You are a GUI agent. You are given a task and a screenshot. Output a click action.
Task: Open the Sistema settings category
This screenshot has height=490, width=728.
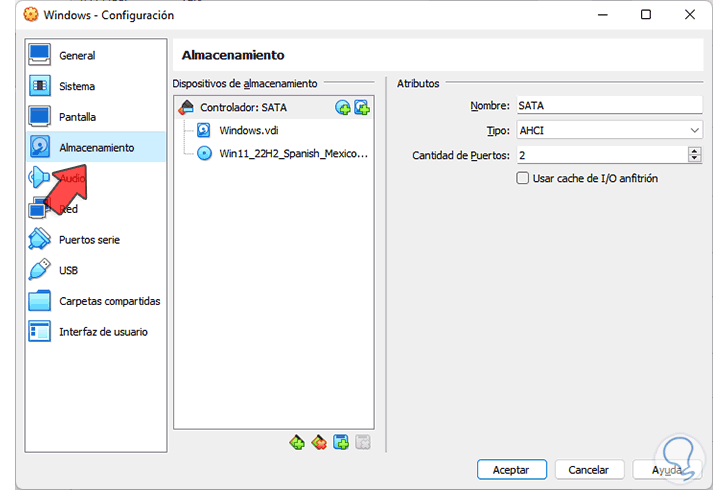point(96,86)
